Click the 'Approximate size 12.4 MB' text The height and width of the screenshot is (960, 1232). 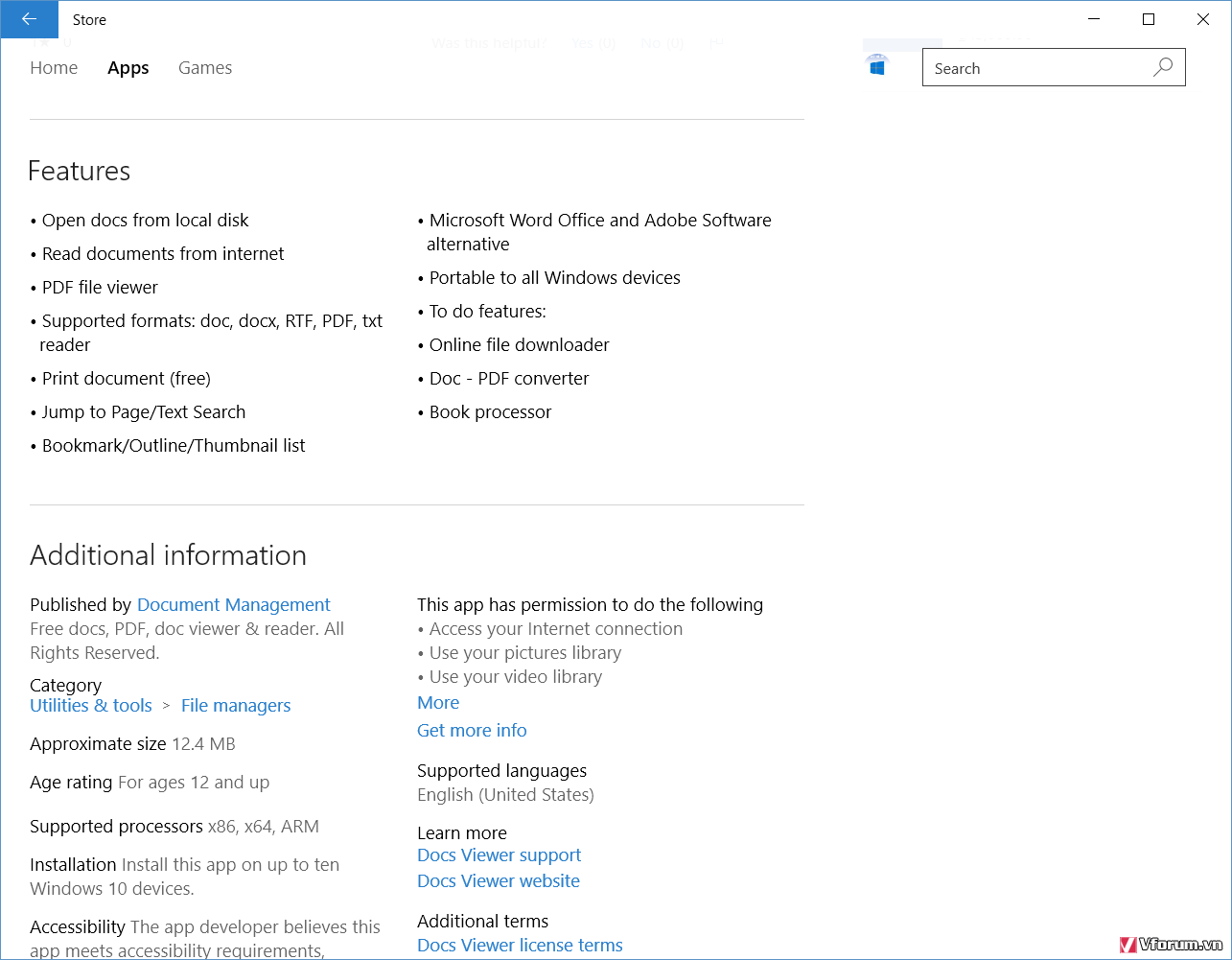pyautogui.click(x=132, y=744)
